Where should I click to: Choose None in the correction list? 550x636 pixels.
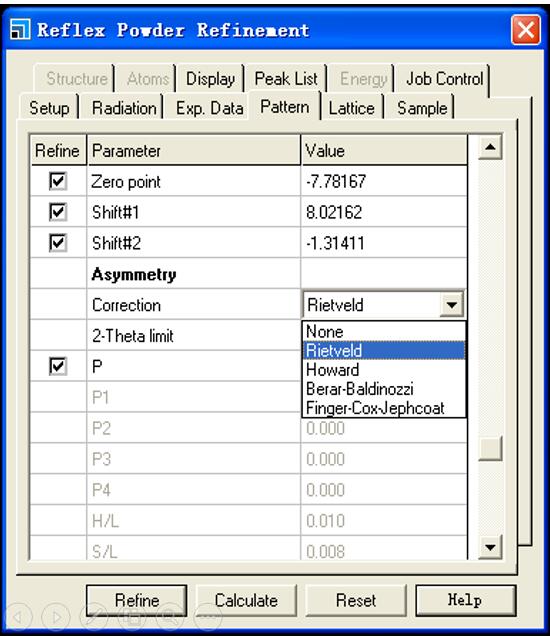pyautogui.click(x=384, y=332)
